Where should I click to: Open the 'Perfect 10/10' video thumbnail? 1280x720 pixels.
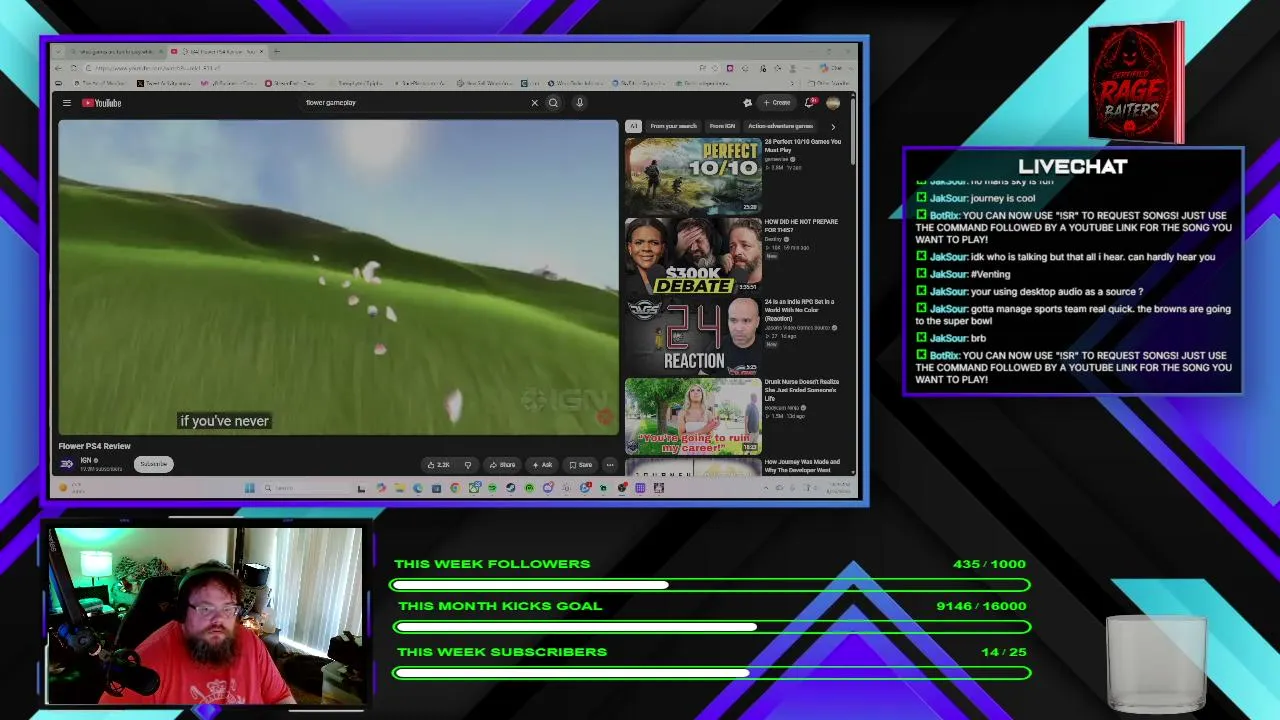(693, 175)
